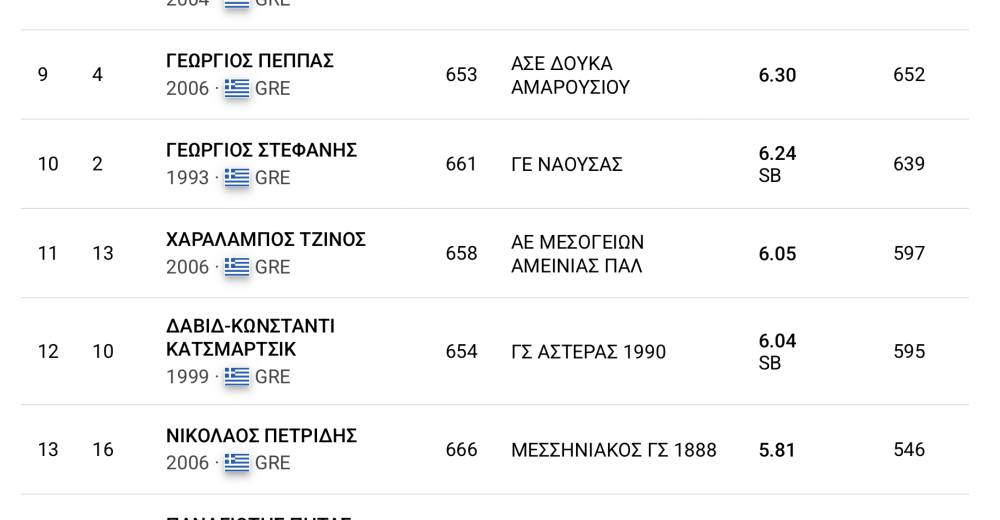Click Greek flag icon for ΝΙΚΟΛΑΟΣ ΠΕΤΡΙΔΗΣ

pos(237,463)
